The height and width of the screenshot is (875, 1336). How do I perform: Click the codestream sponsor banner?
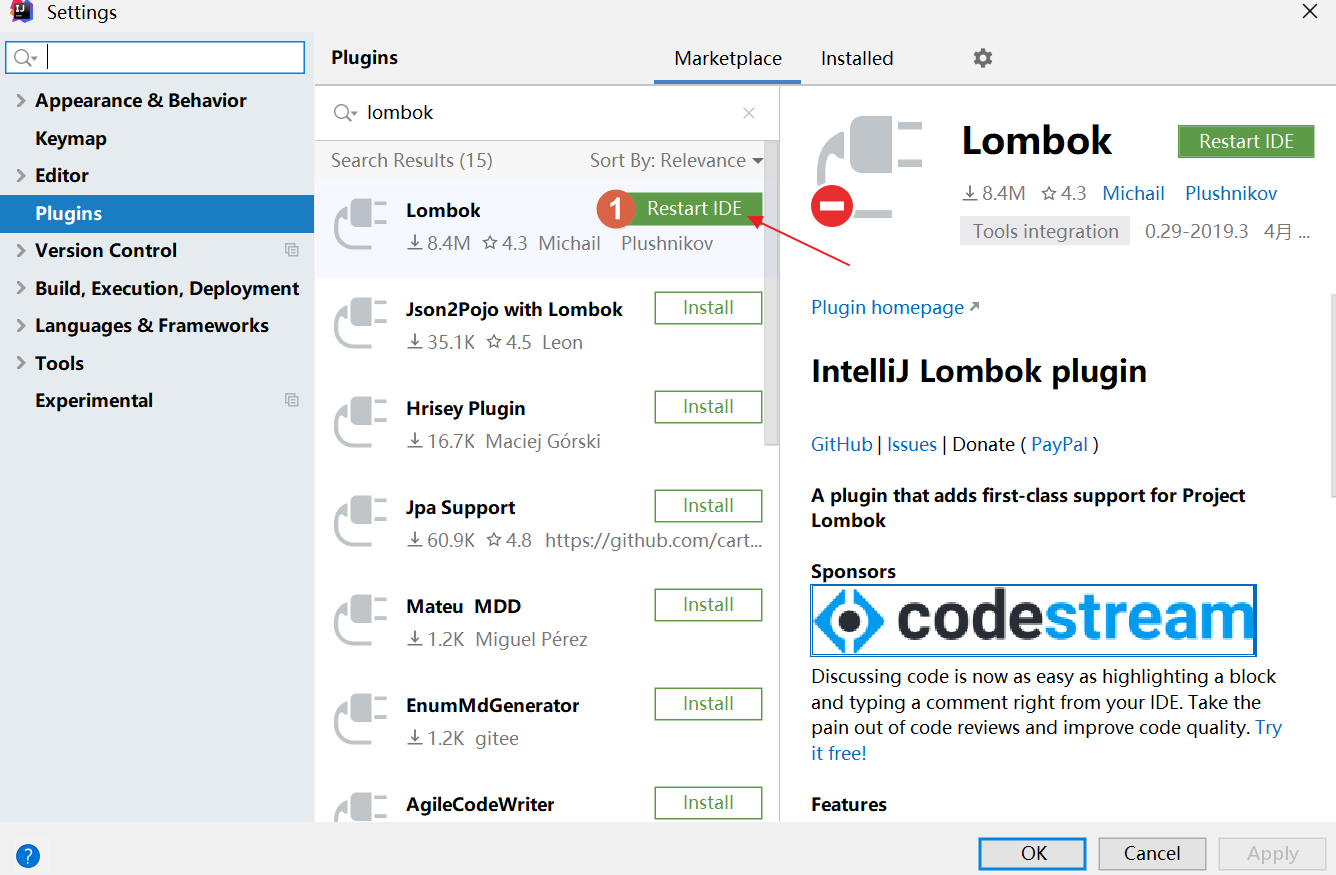(1033, 620)
